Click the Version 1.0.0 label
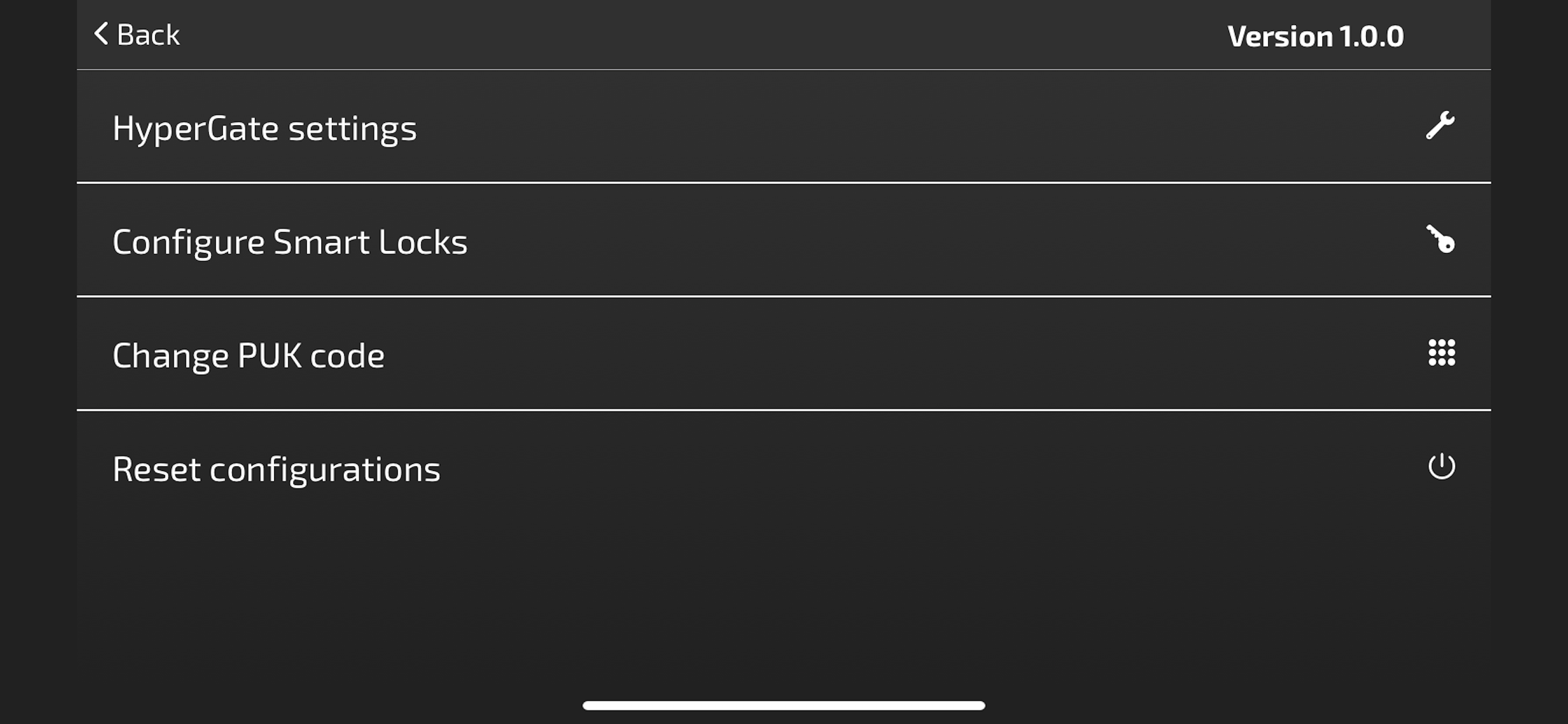This screenshot has width=1568, height=724. click(x=1315, y=37)
